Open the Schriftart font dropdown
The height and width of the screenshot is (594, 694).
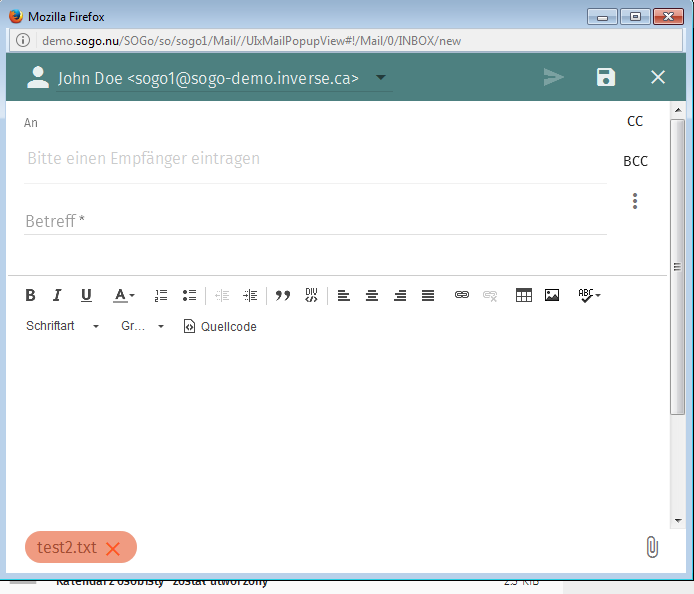pos(63,326)
